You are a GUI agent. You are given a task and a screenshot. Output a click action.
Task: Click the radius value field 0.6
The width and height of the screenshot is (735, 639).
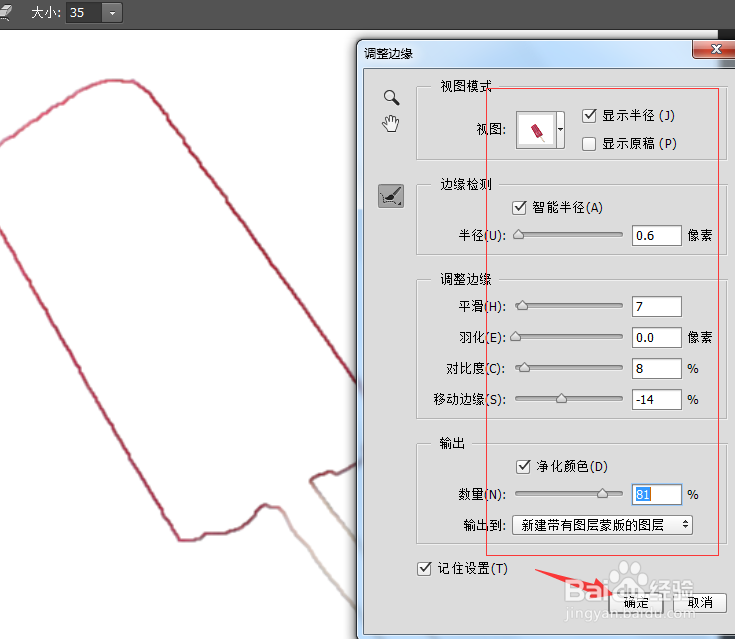coord(656,235)
